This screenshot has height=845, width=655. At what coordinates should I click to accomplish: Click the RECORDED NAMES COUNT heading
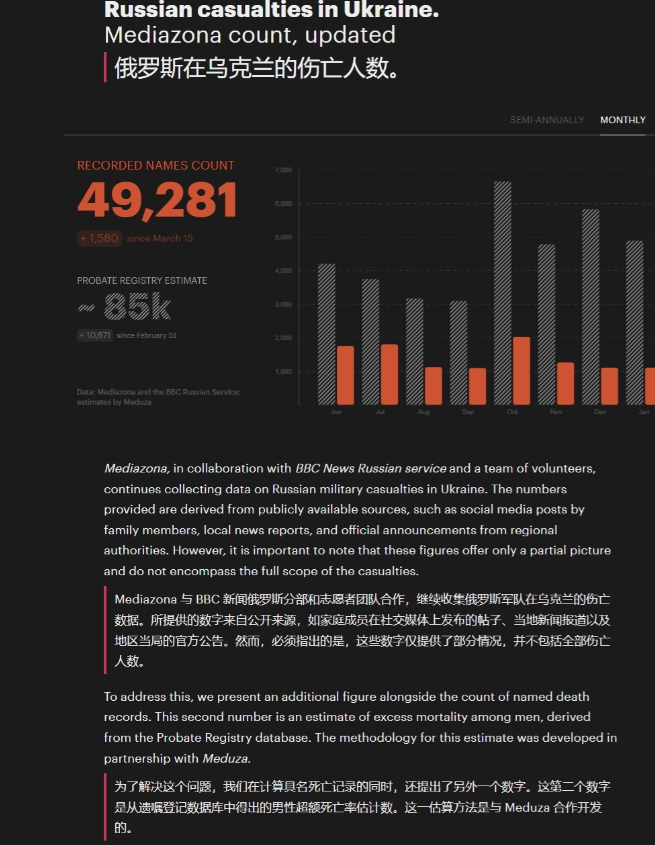click(x=156, y=165)
